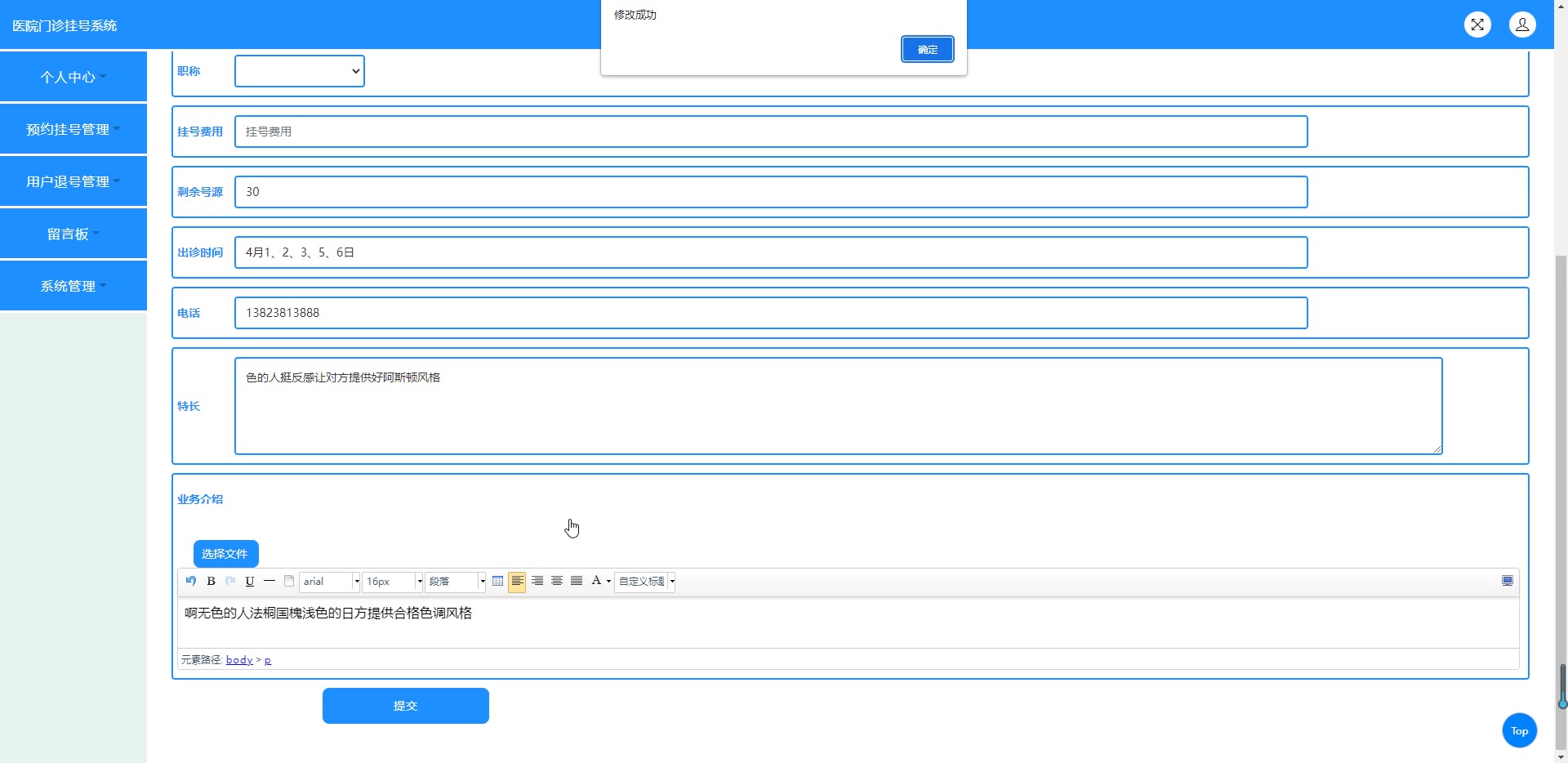
Task: Click the 电话 field with 13823813888
Action: point(771,313)
